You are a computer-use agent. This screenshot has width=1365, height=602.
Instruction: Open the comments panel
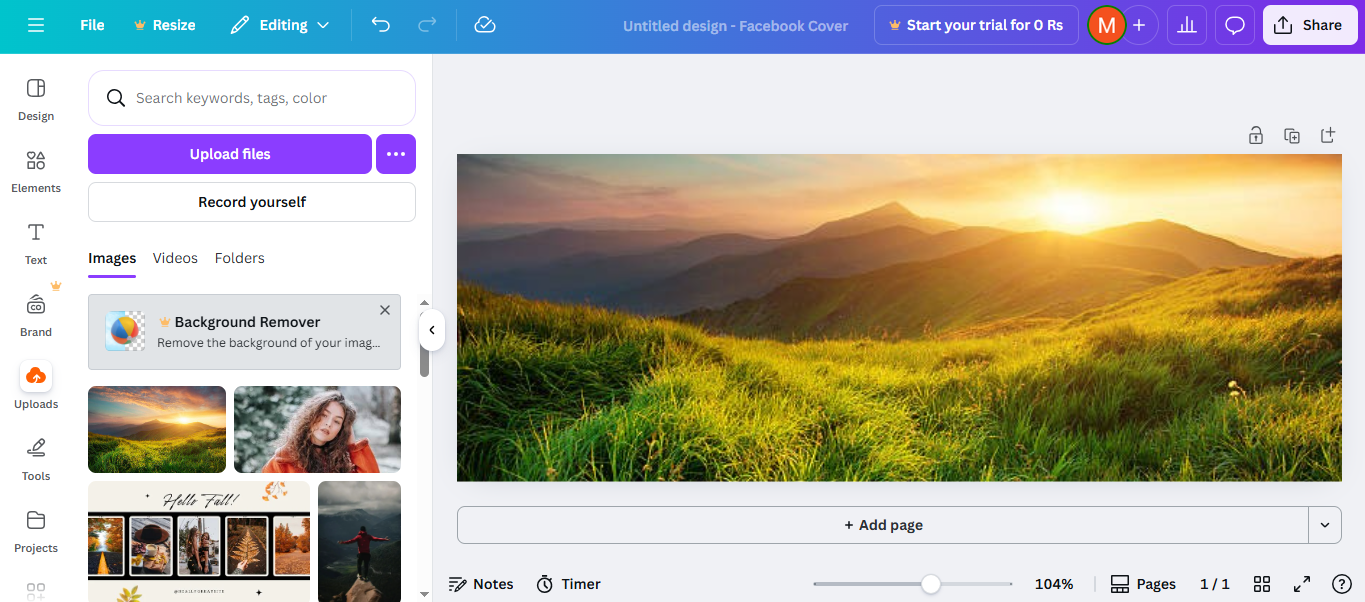pos(1234,24)
